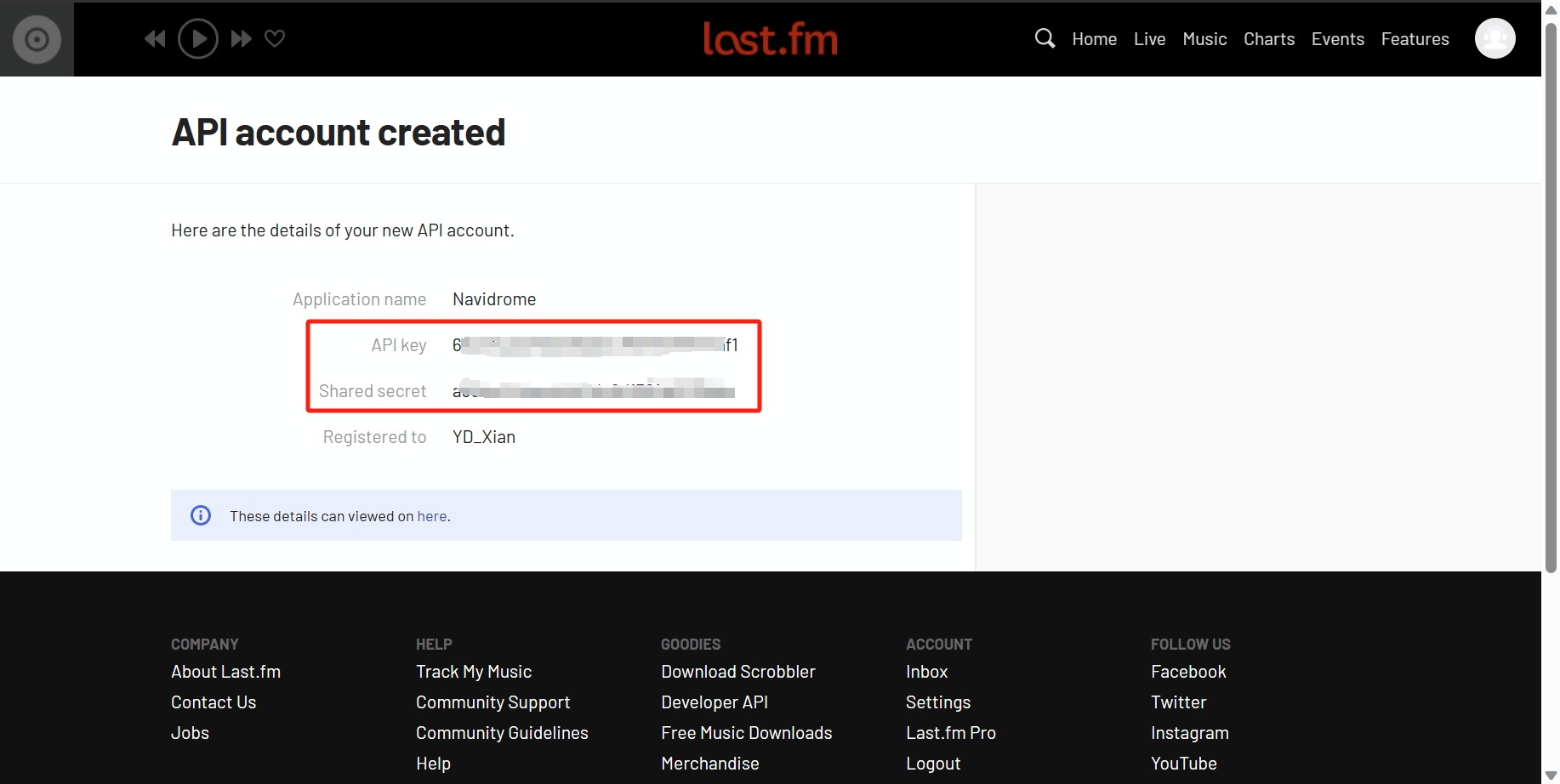
Task: Open Facebook footer link
Action: pos(1188,672)
